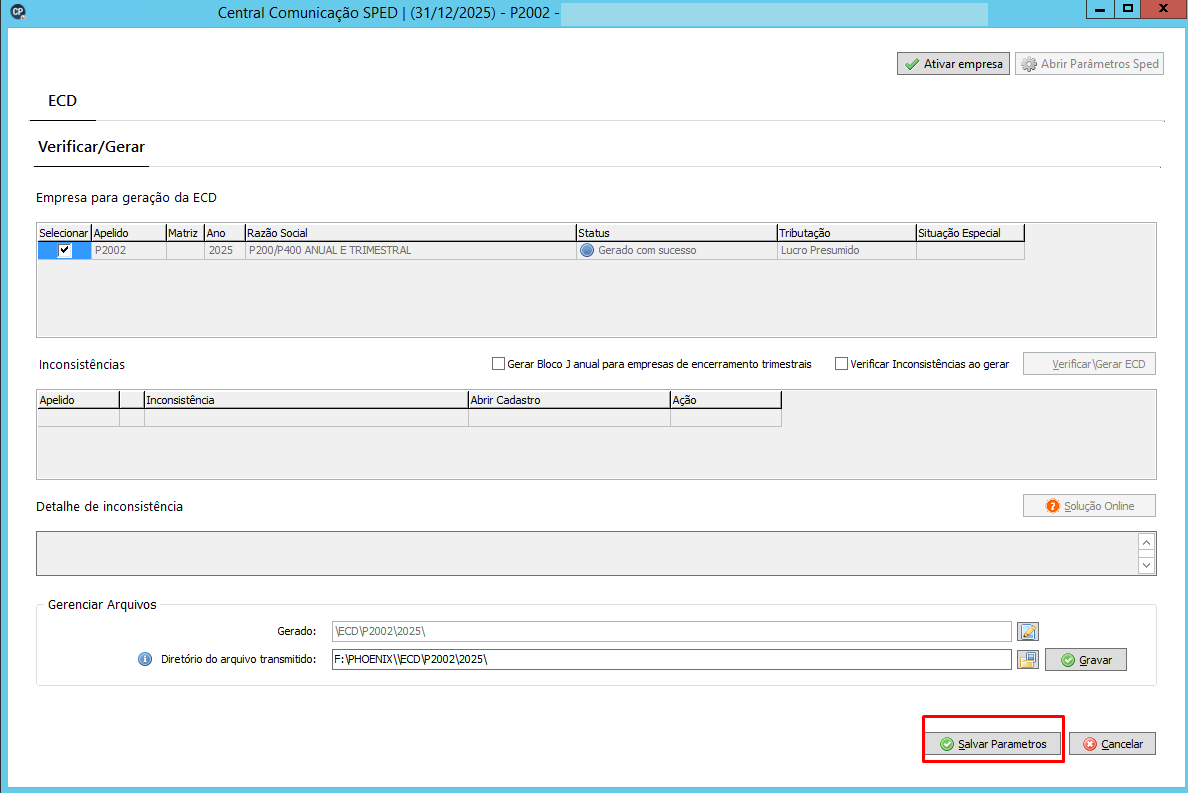The width and height of the screenshot is (1188, 793).
Task: Click the 2025 year cell
Action: [225, 251]
